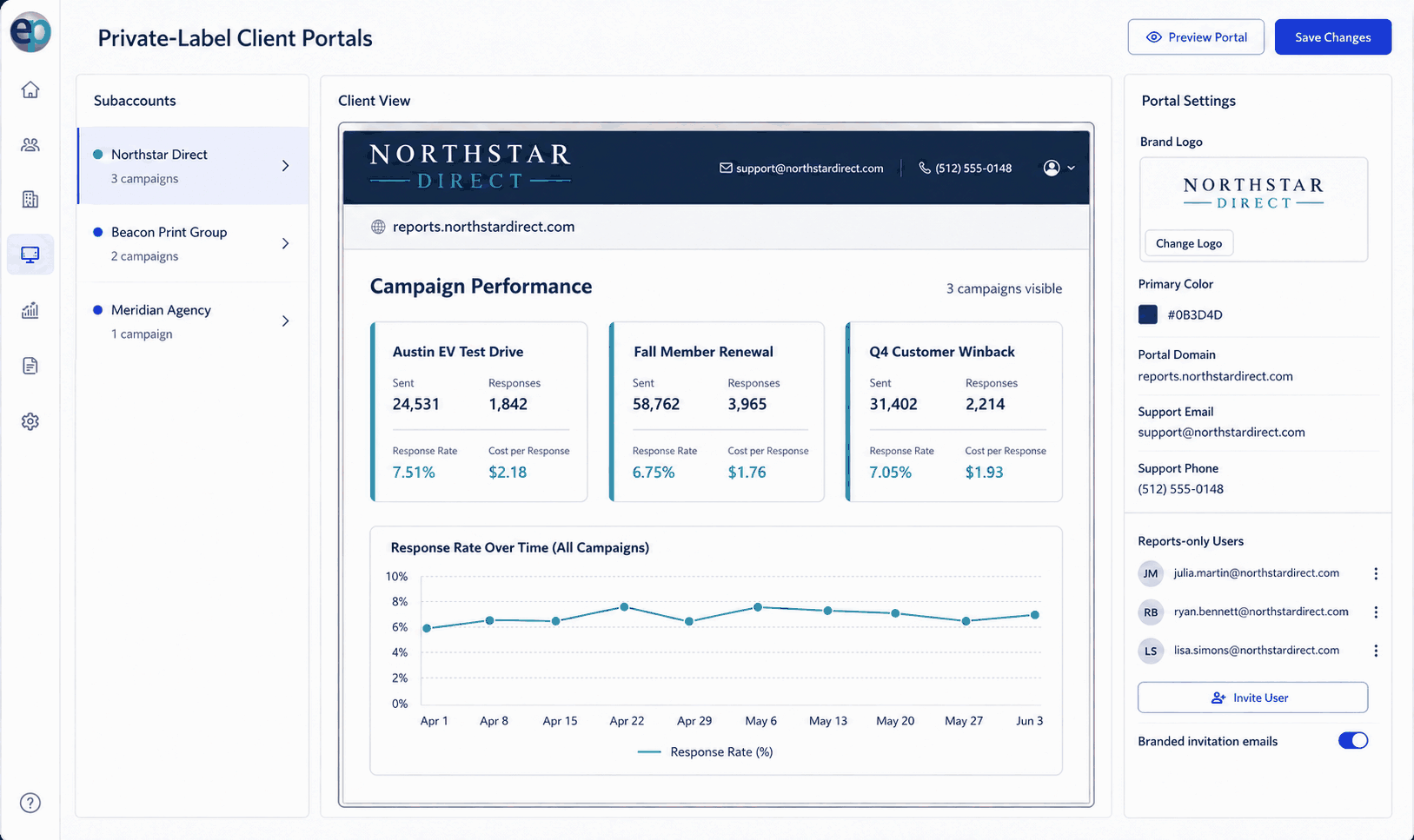Open Austin EV Test Drive campaign card
This screenshot has width=1414, height=840.
479,412
